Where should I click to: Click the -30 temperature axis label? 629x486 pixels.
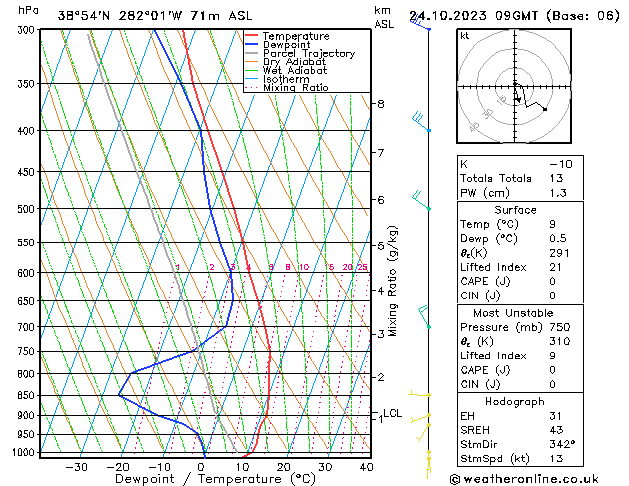tap(76, 467)
